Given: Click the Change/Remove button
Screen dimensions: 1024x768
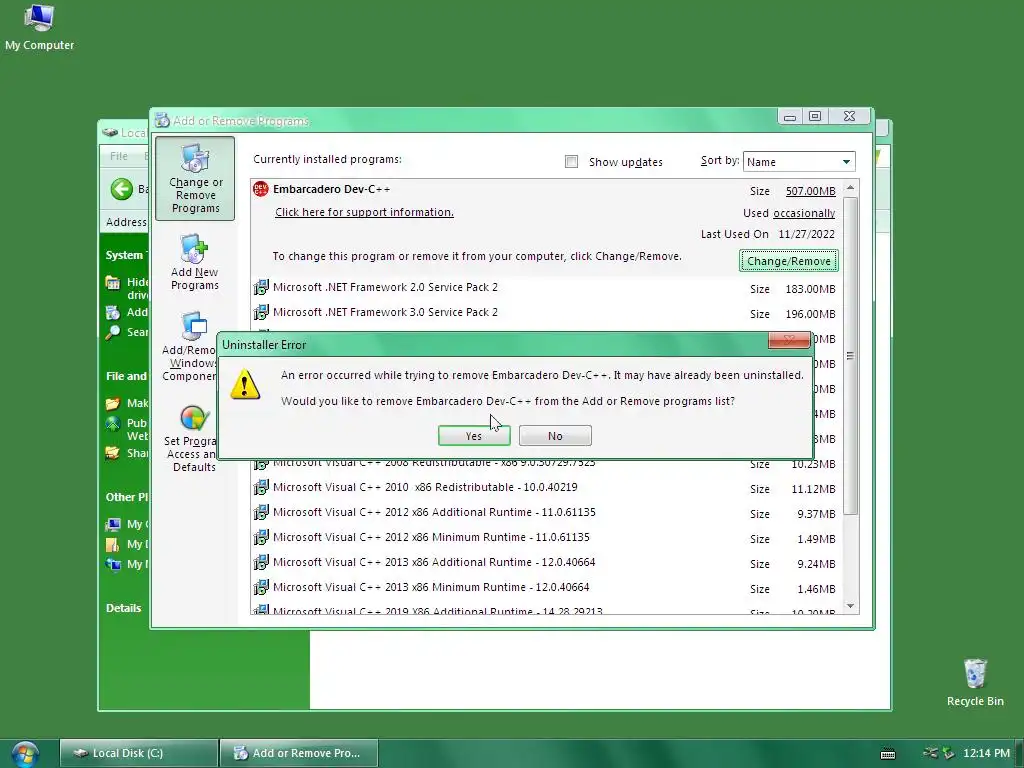Looking at the screenshot, I should point(788,261).
